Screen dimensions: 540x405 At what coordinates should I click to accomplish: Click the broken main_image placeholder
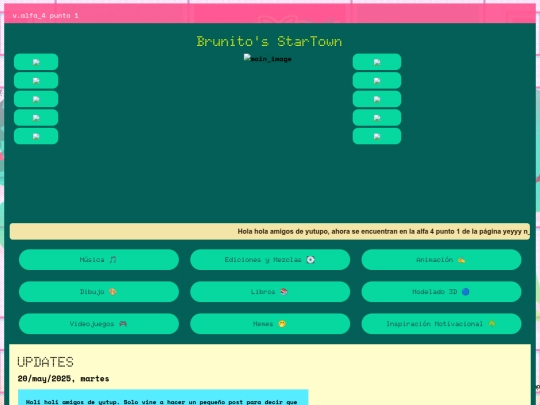tap(268, 59)
